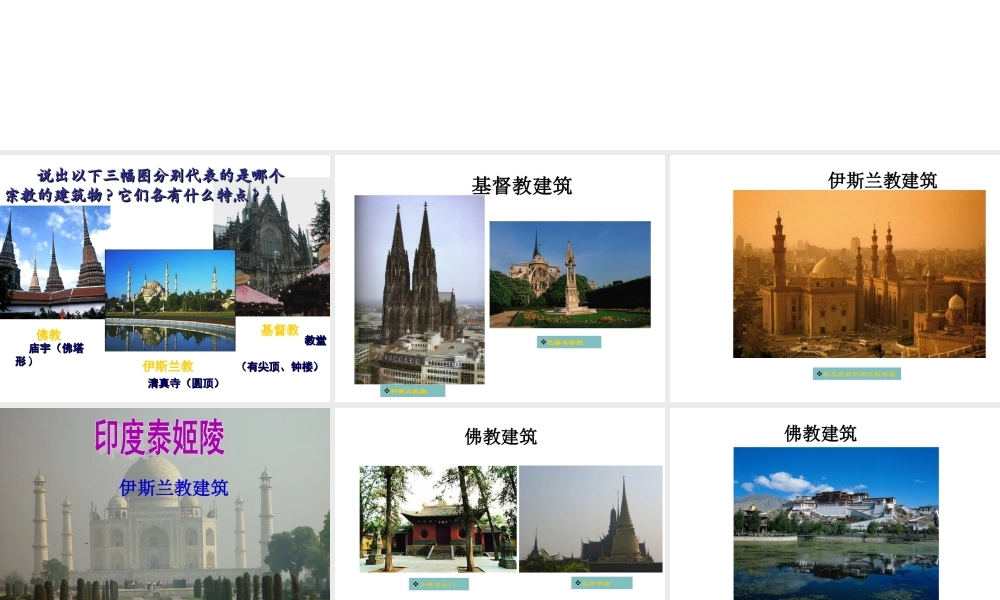The height and width of the screenshot is (600, 1000).
Task: Click the 佛教建筑 title above the Potala Palace
Action: pos(820,434)
